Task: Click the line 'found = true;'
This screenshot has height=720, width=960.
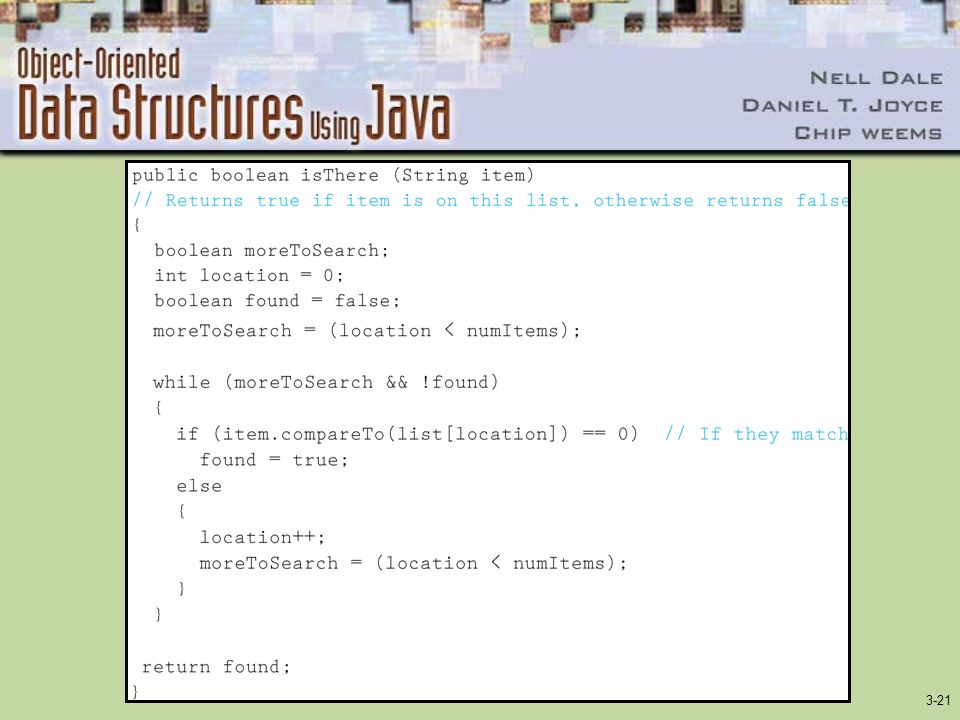Action: point(274,460)
